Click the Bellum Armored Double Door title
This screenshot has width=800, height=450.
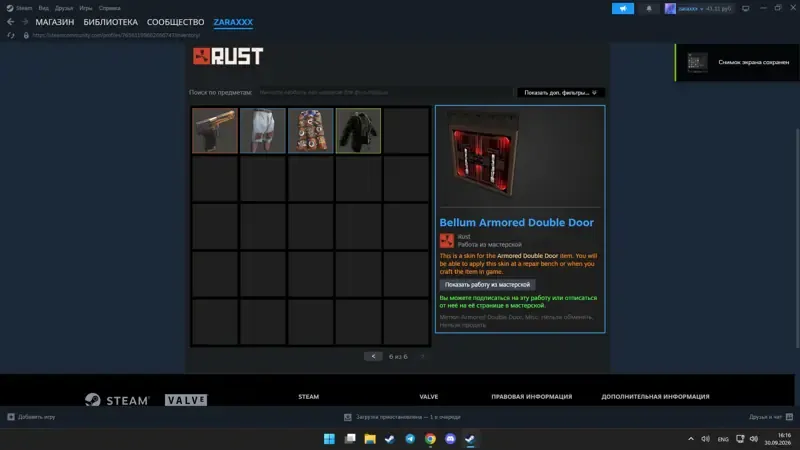click(516, 222)
